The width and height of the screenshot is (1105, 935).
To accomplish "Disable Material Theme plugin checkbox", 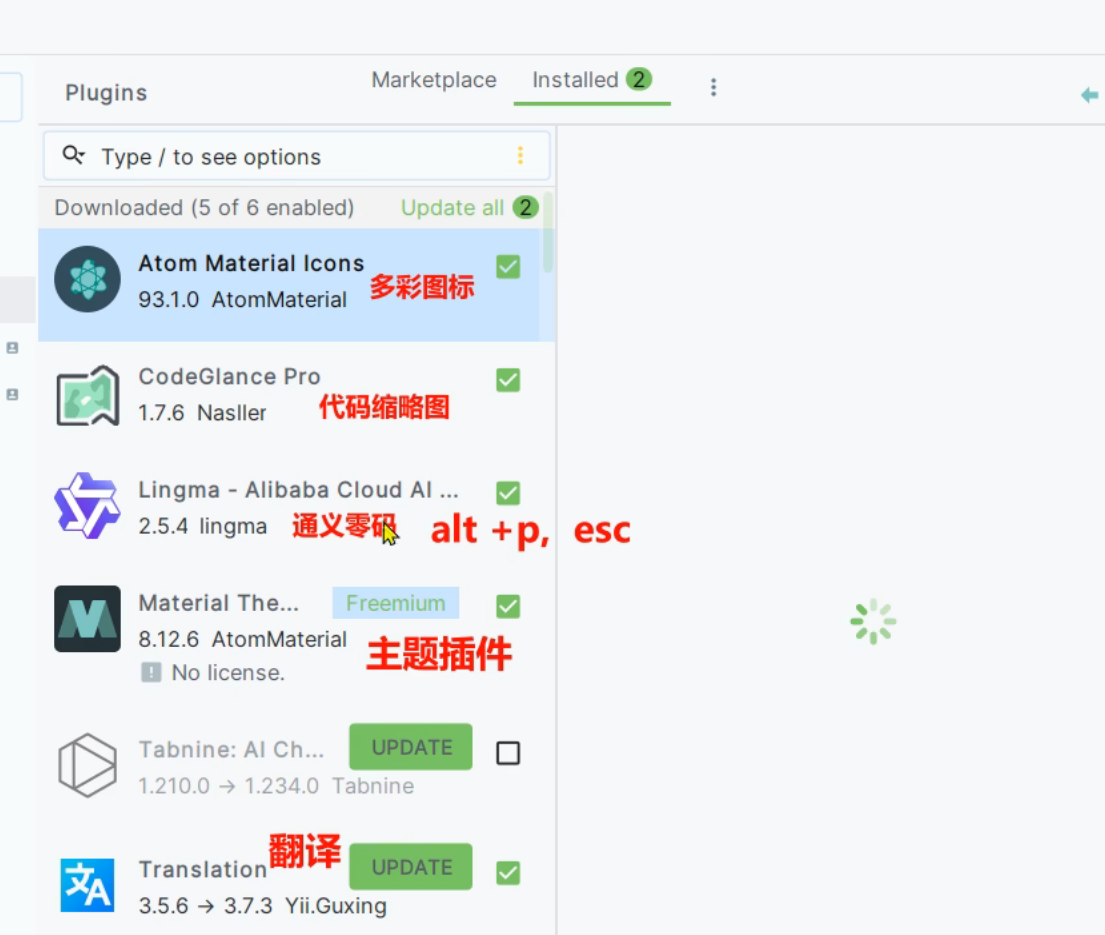I will tap(507, 606).
